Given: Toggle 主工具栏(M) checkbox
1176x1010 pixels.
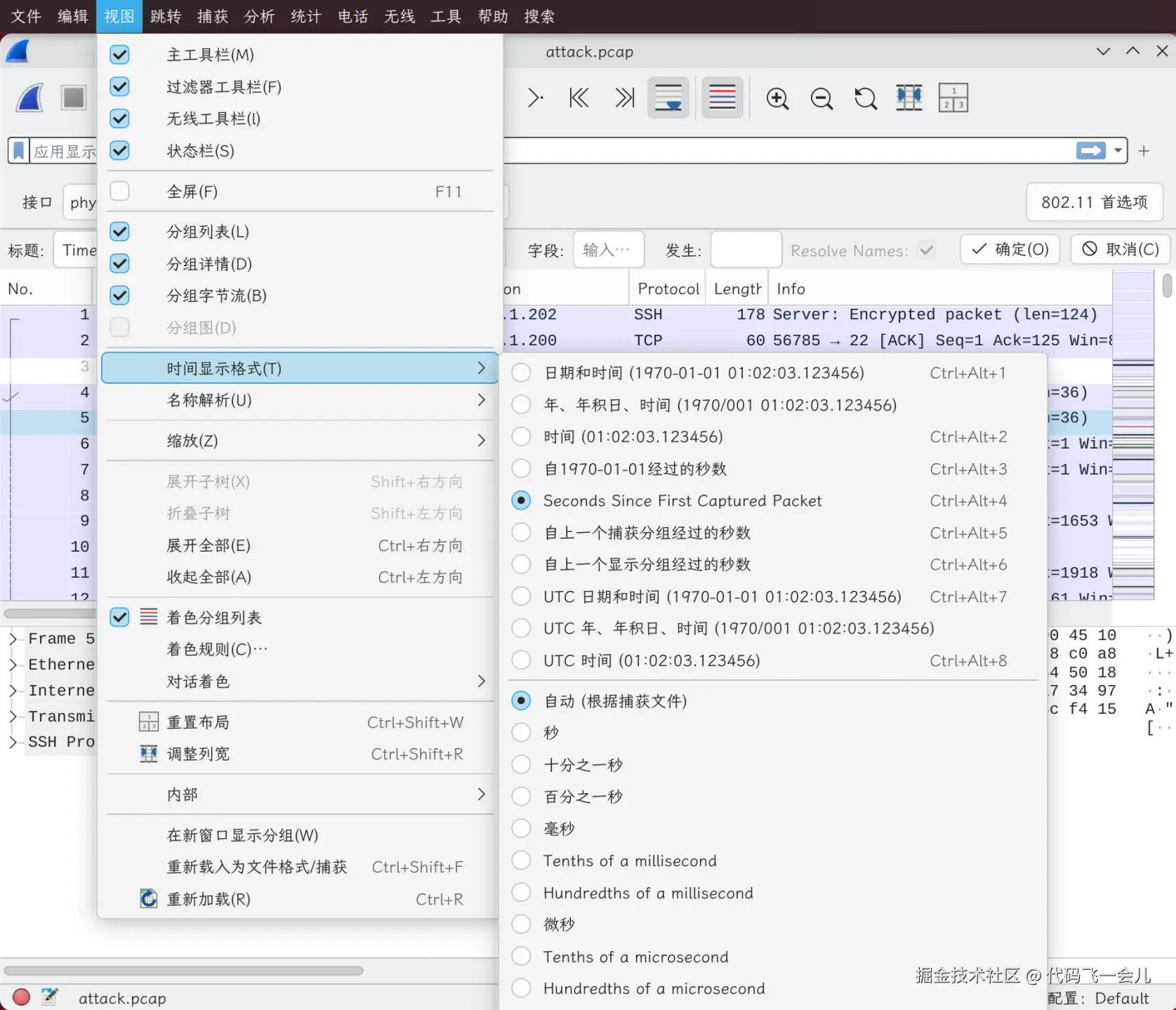Looking at the screenshot, I should 120,55.
